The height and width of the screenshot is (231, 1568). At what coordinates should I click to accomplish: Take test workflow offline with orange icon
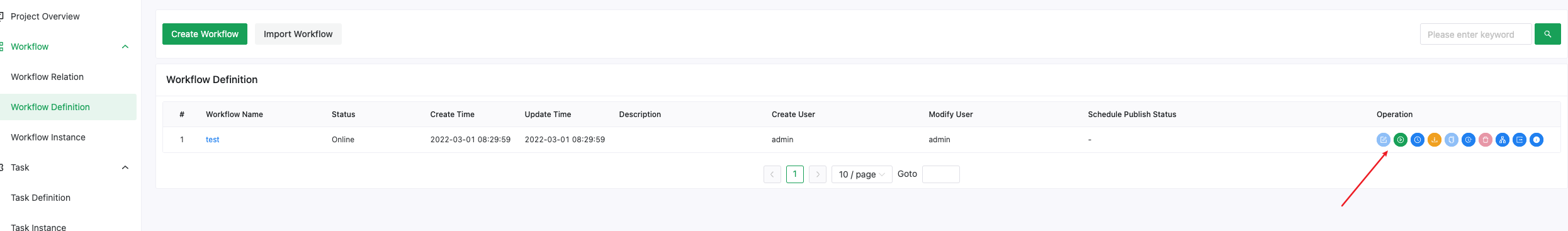[x=1434, y=140]
